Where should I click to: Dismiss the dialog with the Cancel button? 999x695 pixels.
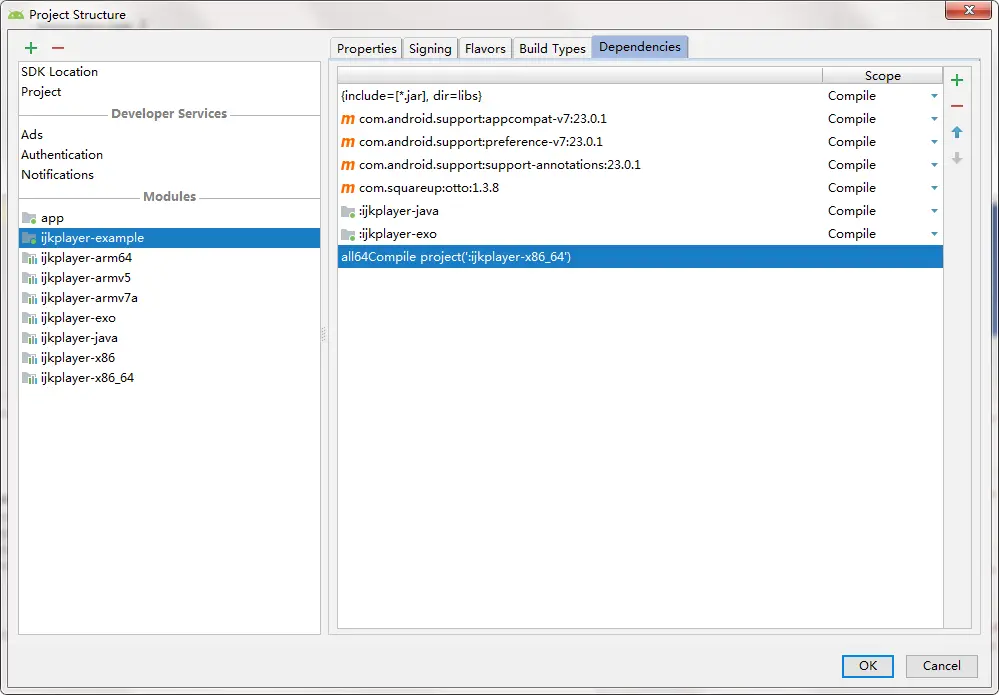(942, 666)
